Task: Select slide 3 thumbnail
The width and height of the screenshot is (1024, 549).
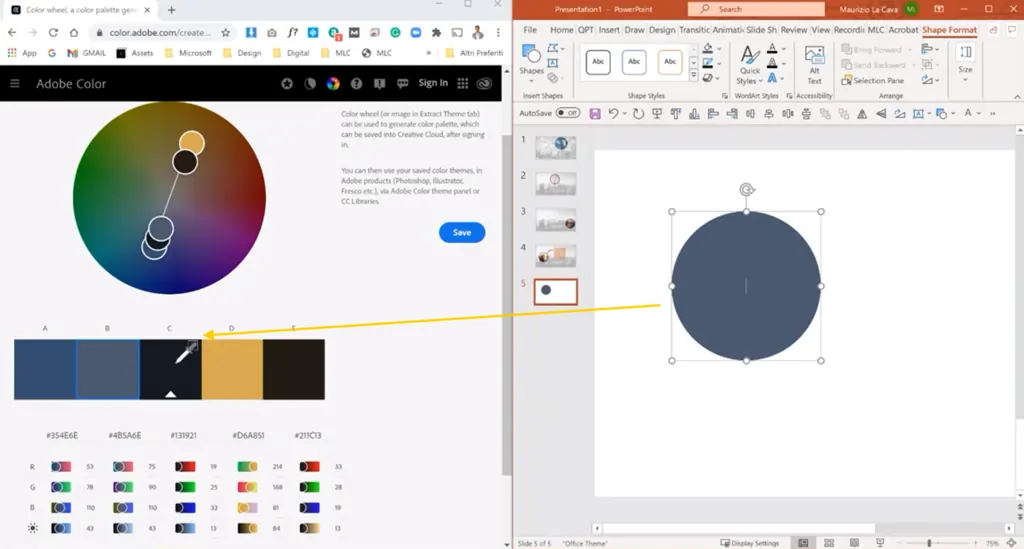Action: (x=556, y=220)
